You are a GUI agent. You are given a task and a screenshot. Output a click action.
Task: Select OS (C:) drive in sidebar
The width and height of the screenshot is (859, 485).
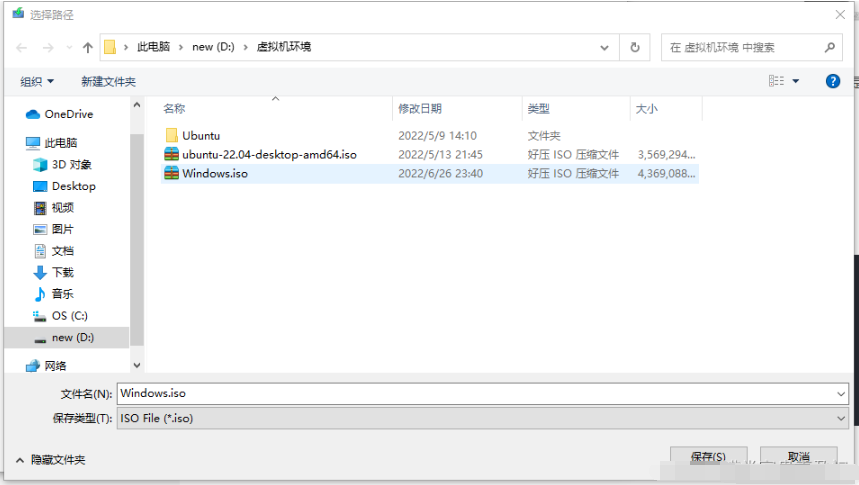tap(60, 316)
